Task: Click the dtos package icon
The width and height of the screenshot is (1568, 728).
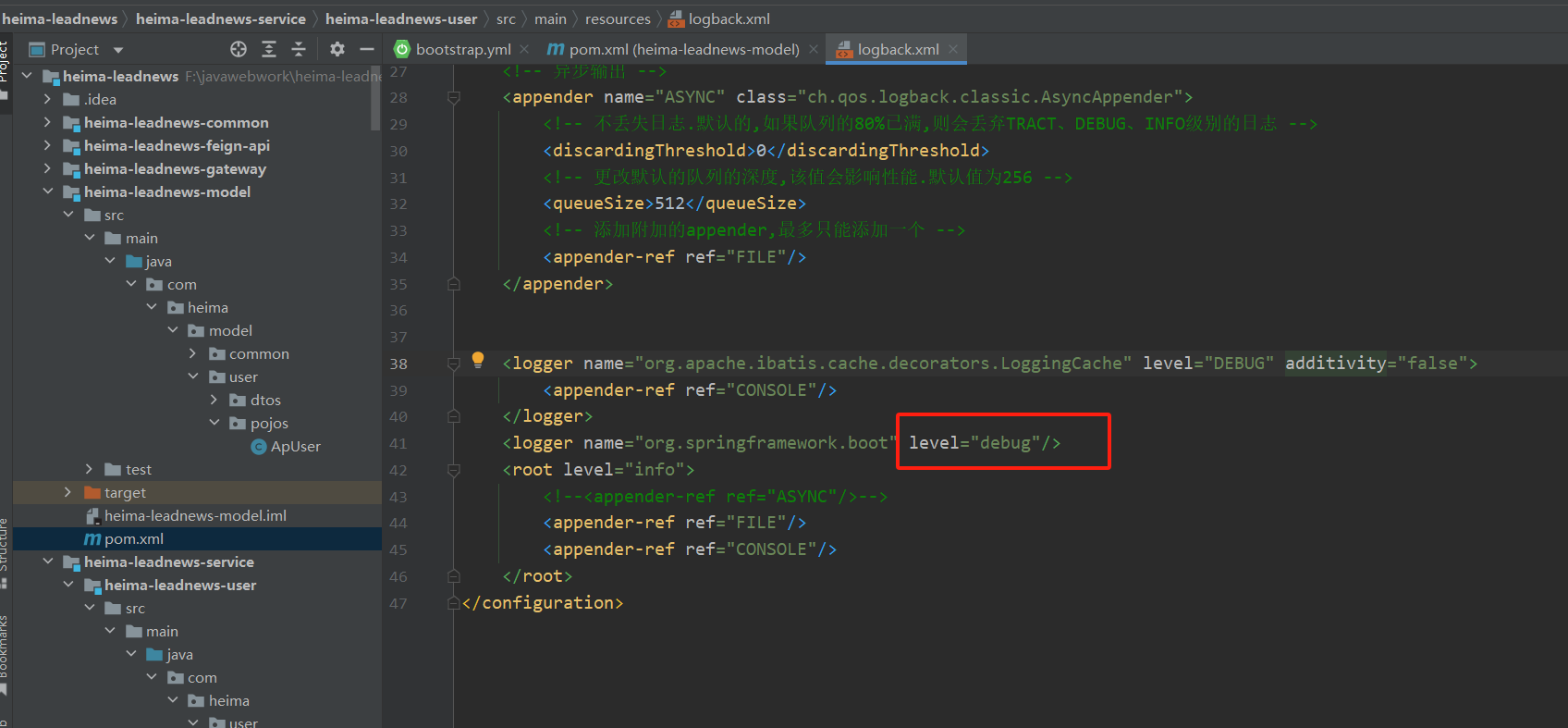Action: tap(238, 401)
